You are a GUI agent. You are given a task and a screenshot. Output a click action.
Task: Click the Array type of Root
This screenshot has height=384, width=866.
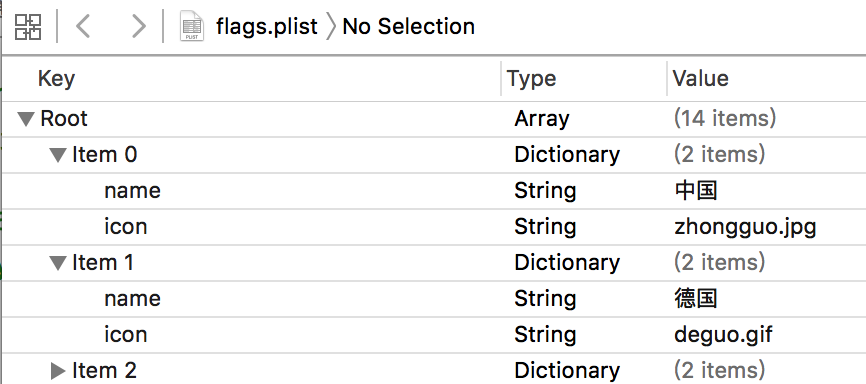tap(542, 119)
